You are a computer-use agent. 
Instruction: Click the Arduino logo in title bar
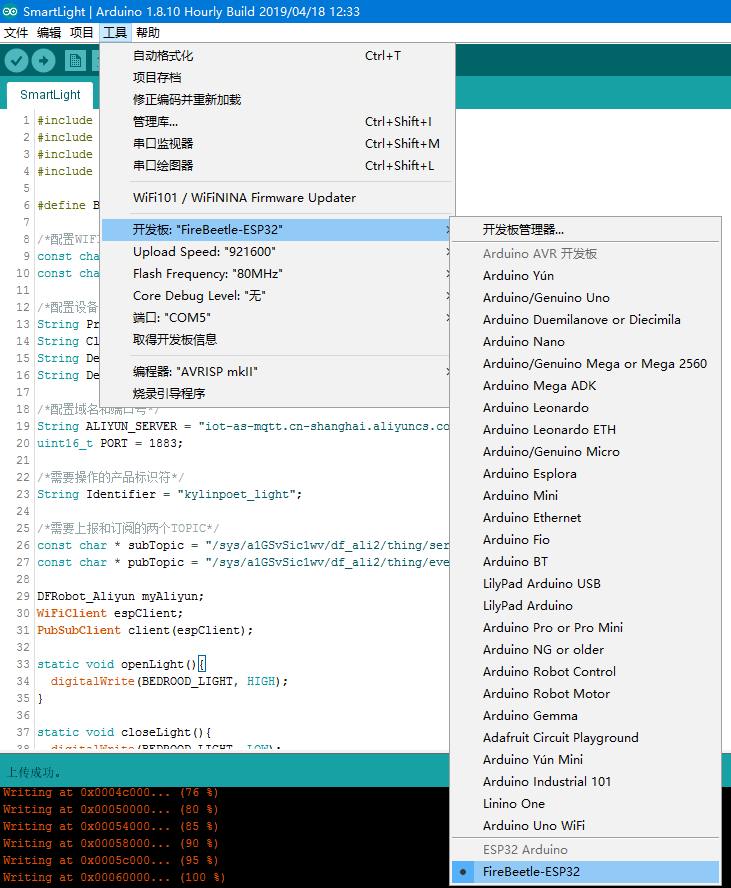tap(10, 11)
